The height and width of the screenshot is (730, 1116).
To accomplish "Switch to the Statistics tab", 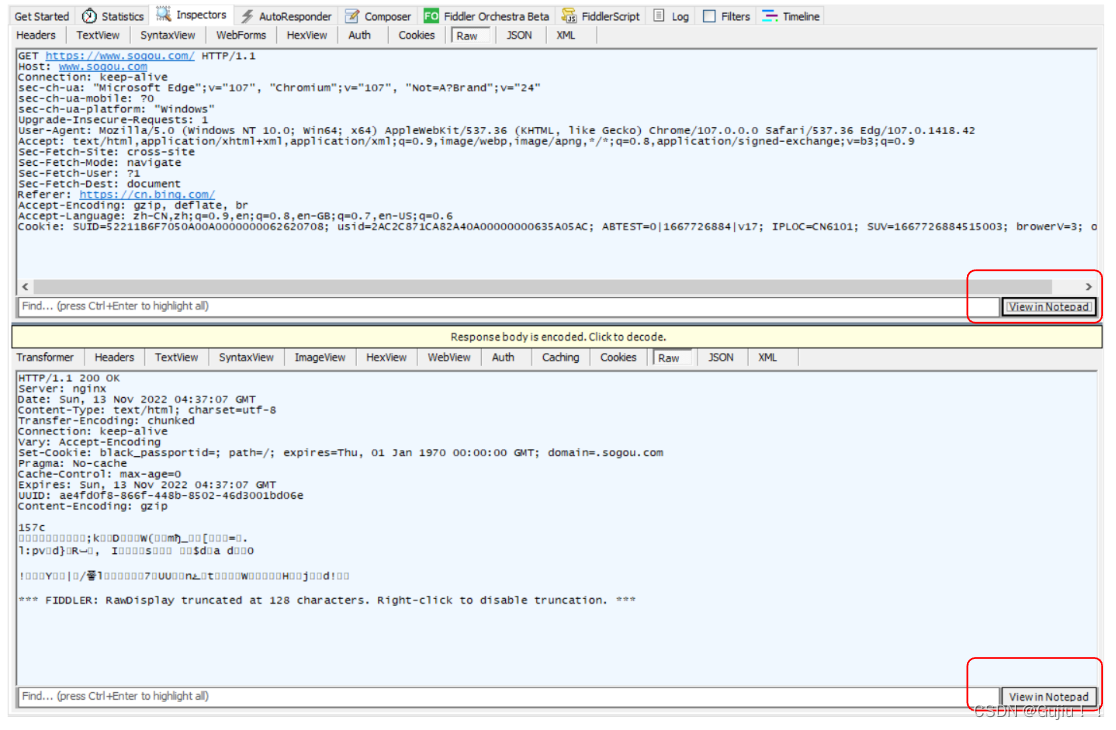I will click(112, 16).
